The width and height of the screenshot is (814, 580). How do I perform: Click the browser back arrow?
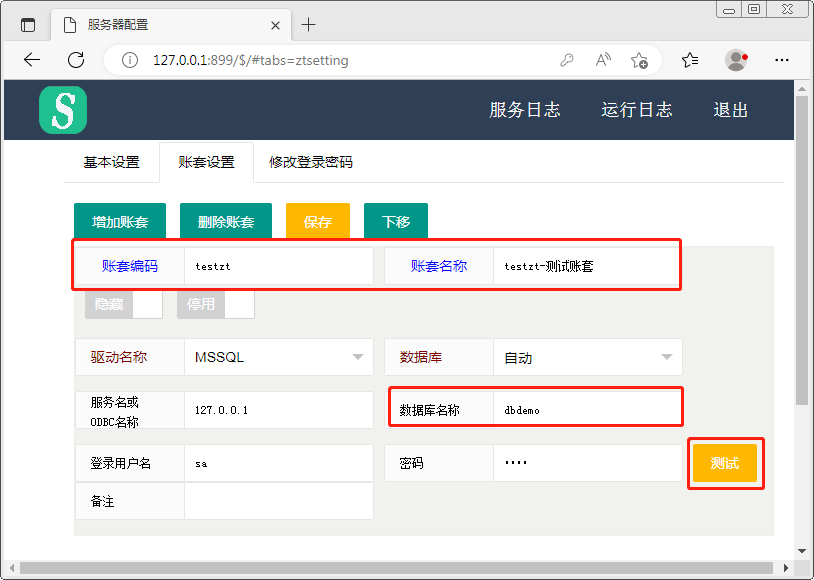click(32, 60)
